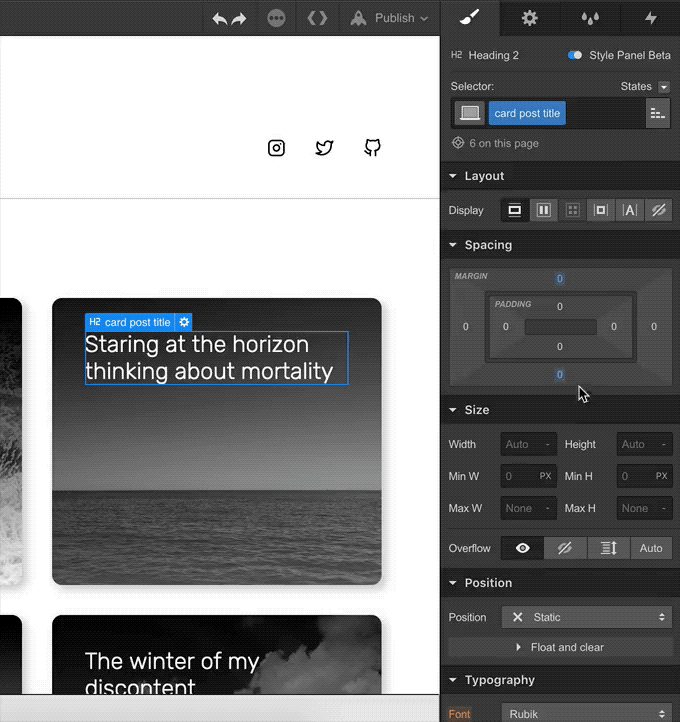Set overflow to visible with eye icon
Screen dimensions: 680x722
coord(521,548)
